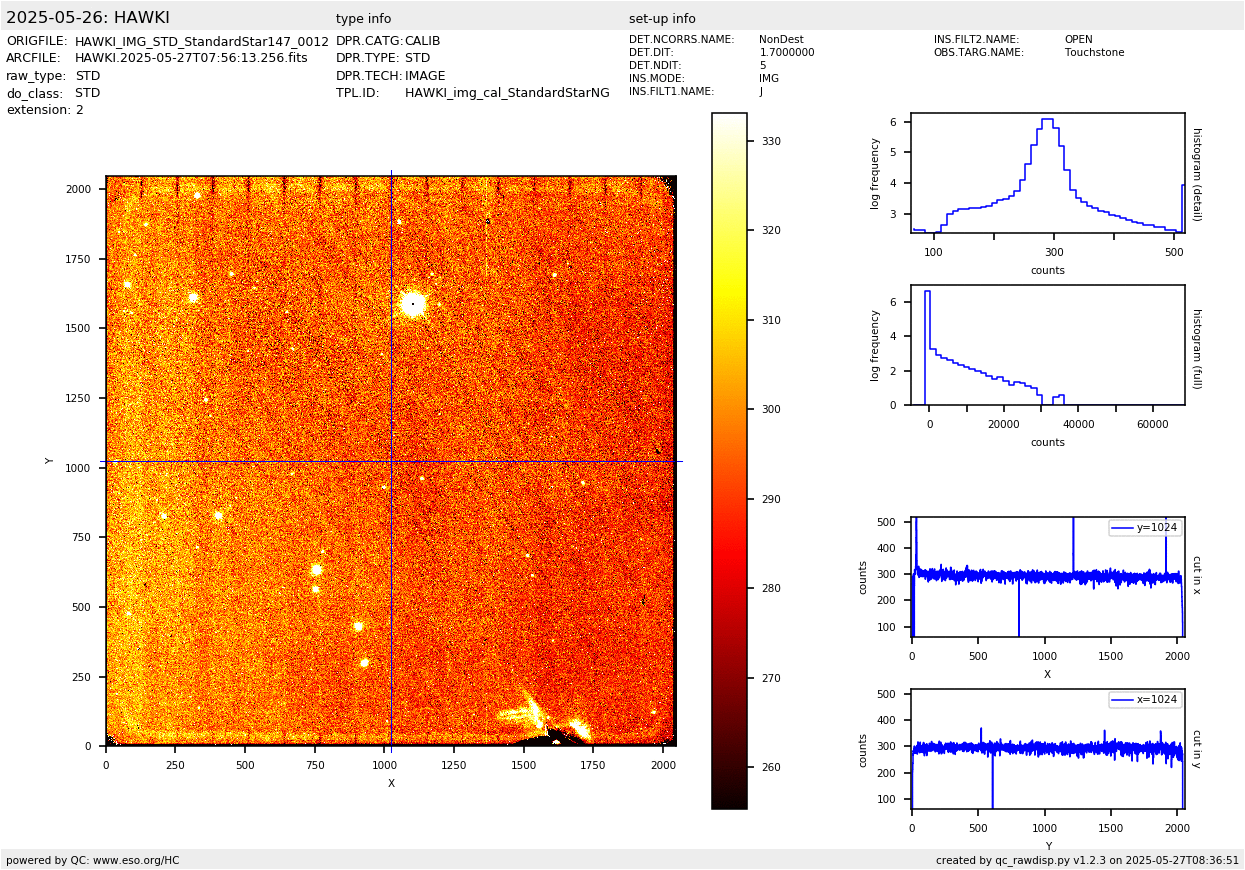
Task: Click the color scale bar
Action: click(x=729, y=460)
